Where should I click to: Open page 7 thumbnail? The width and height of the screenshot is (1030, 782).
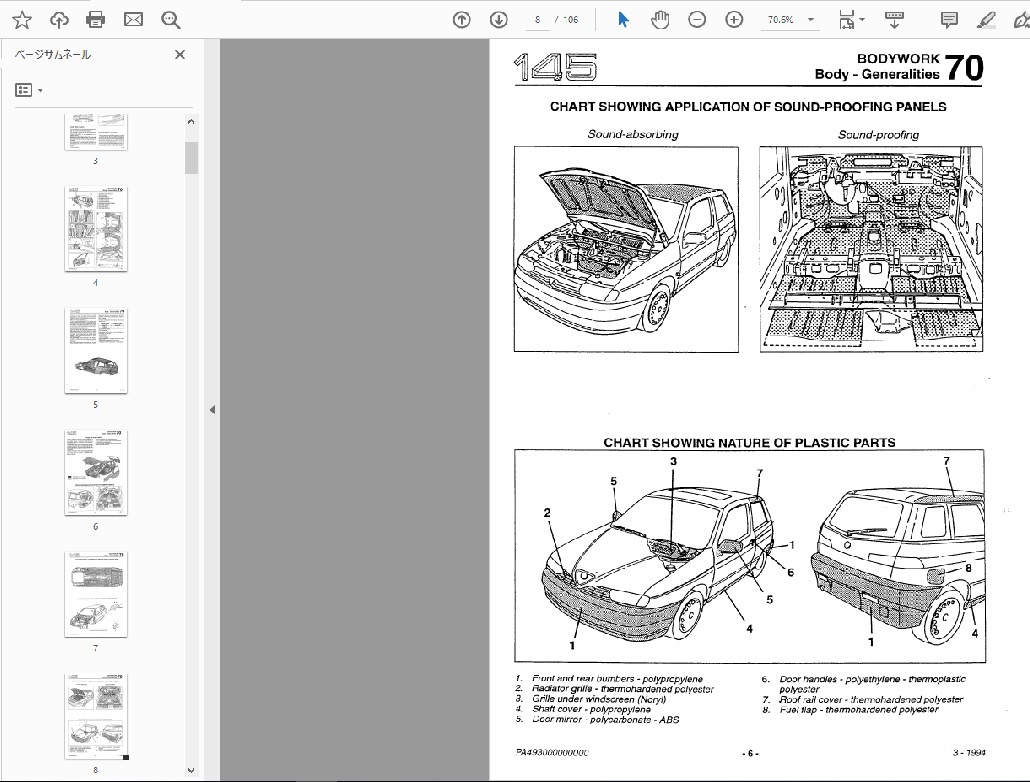pos(96,594)
